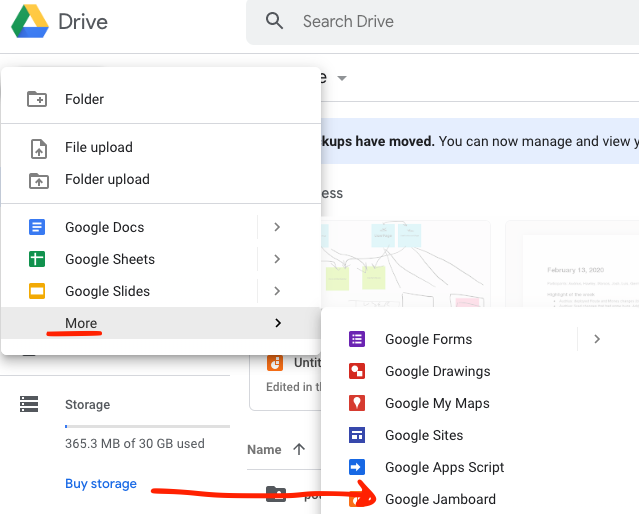Click the search magnifier icon

point(274,20)
